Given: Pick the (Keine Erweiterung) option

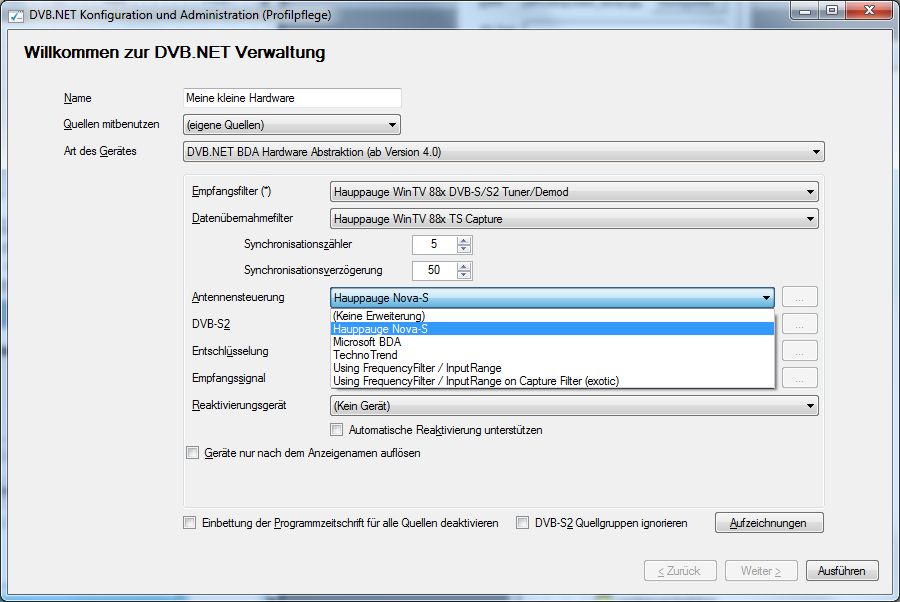Looking at the screenshot, I should click(379, 316).
